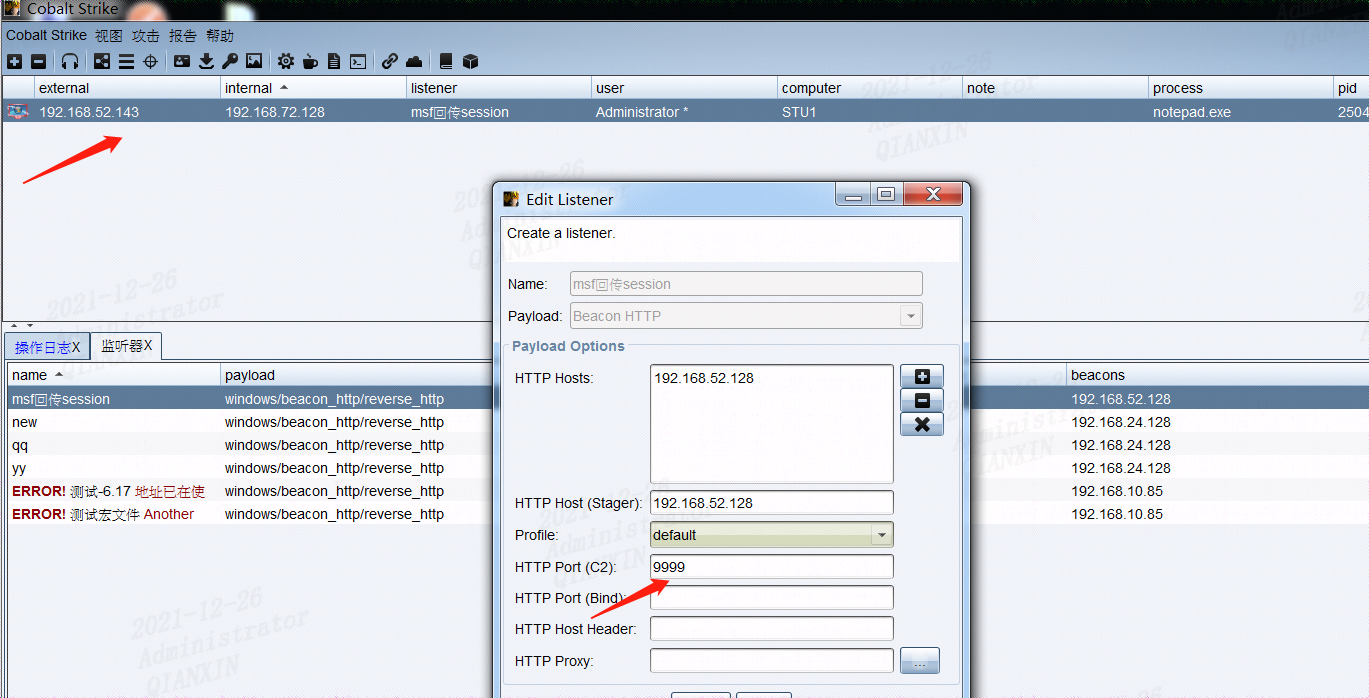Select the ERROR! 测试宏文件 listener row
The height and width of the screenshot is (698, 1369).
[x=250, y=514]
